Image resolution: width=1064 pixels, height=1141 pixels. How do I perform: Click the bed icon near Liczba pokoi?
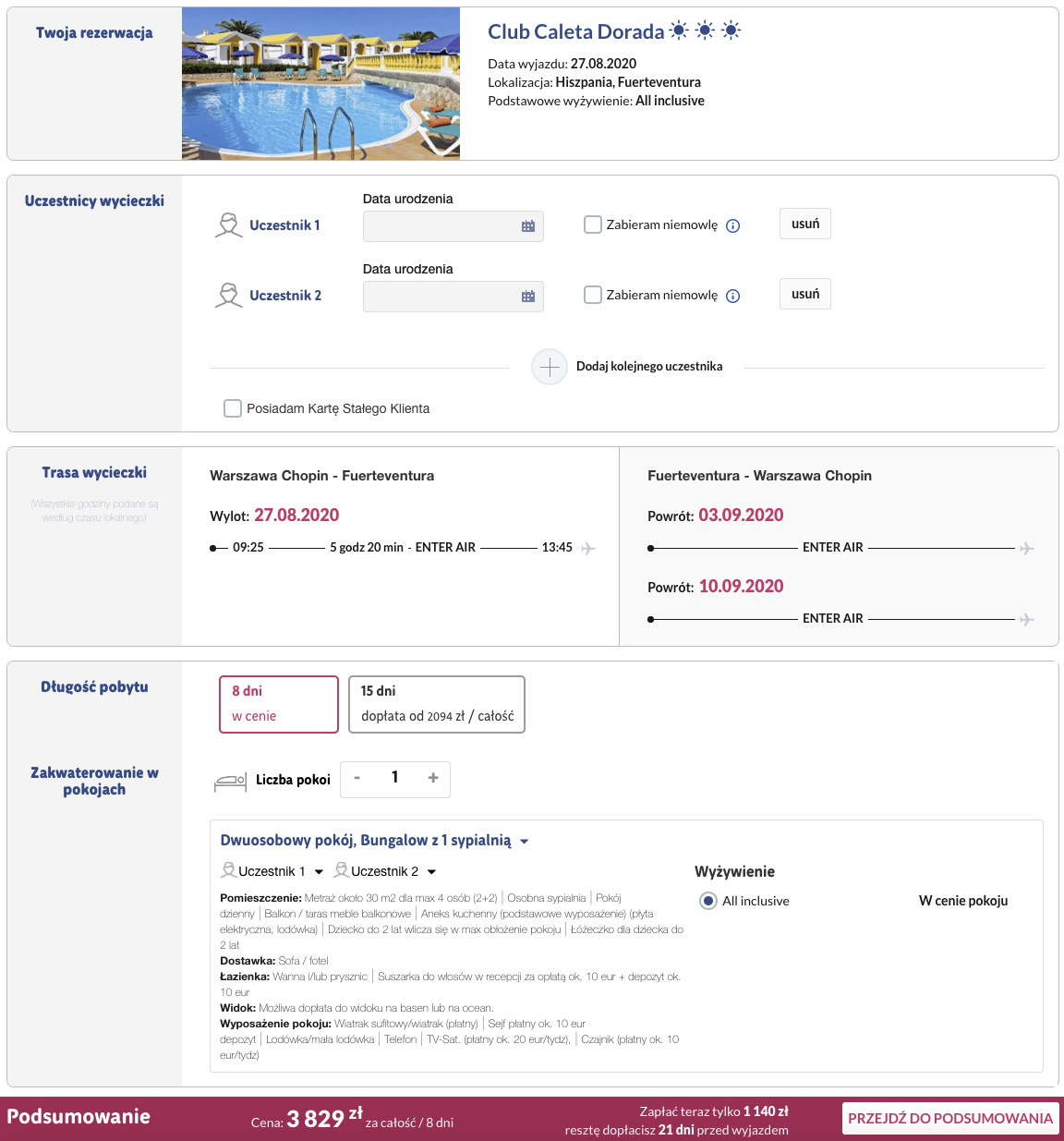[230, 782]
